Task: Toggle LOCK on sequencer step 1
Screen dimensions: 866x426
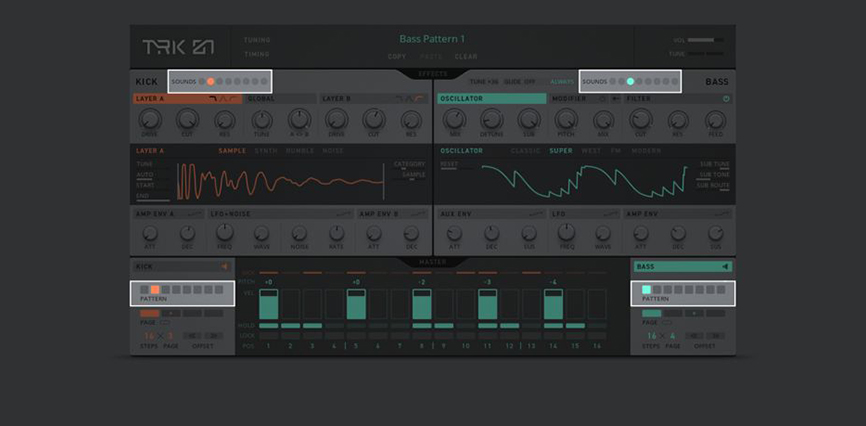Action: (x=268, y=335)
